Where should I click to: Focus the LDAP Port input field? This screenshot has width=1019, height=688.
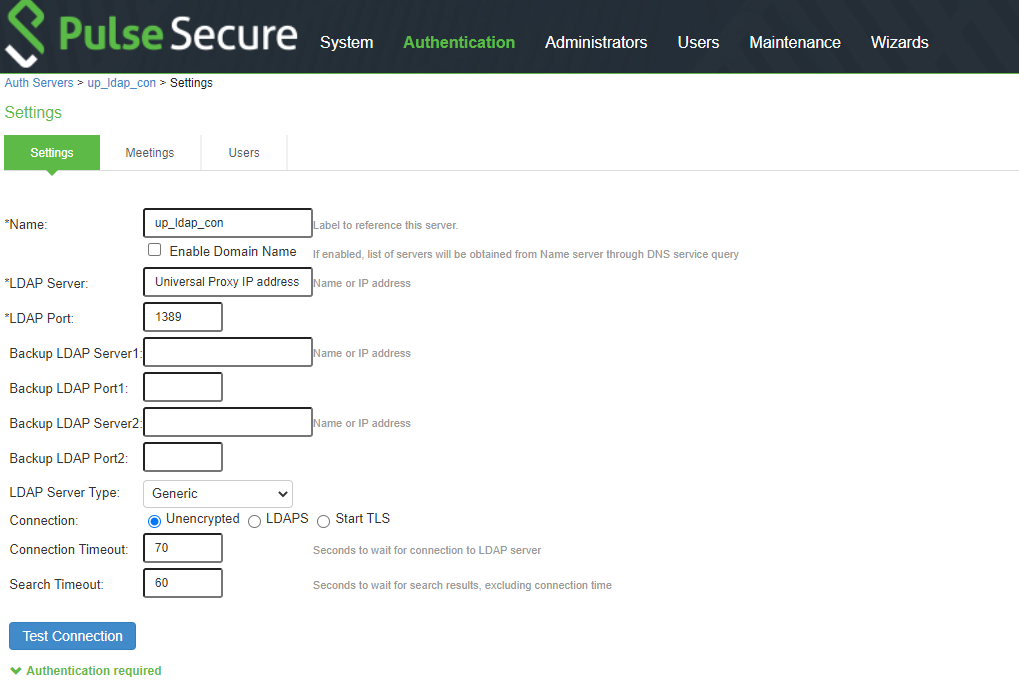182,316
